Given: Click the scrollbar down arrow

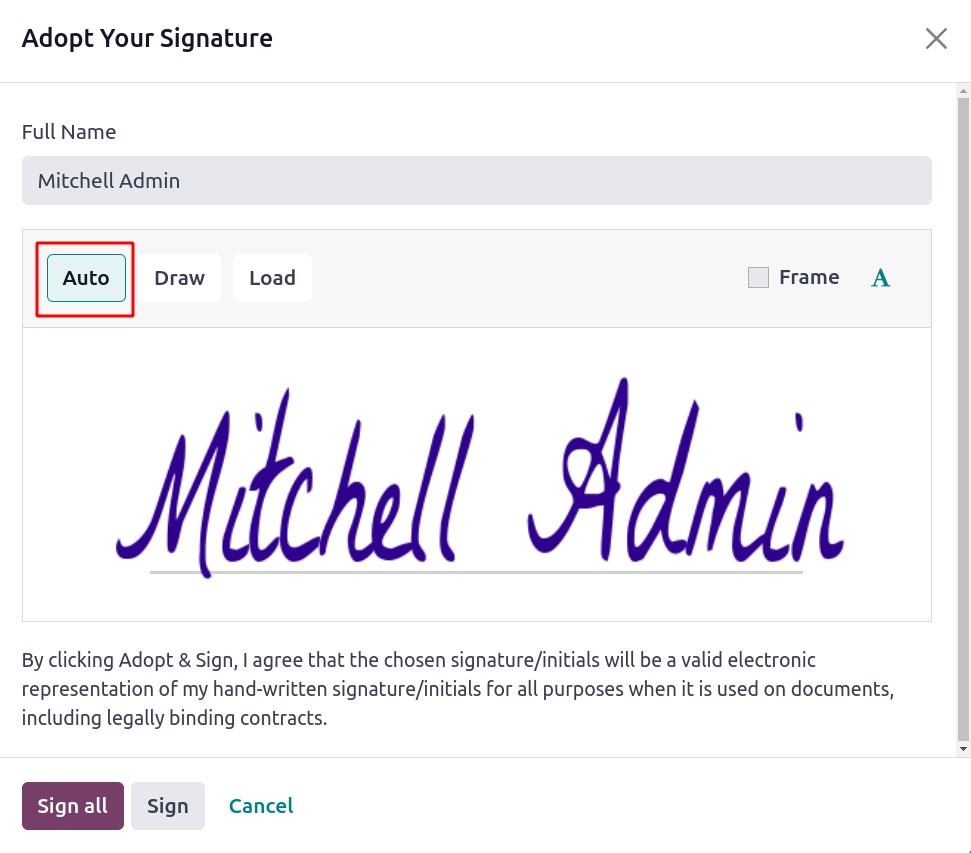Looking at the screenshot, I should pos(963,749).
